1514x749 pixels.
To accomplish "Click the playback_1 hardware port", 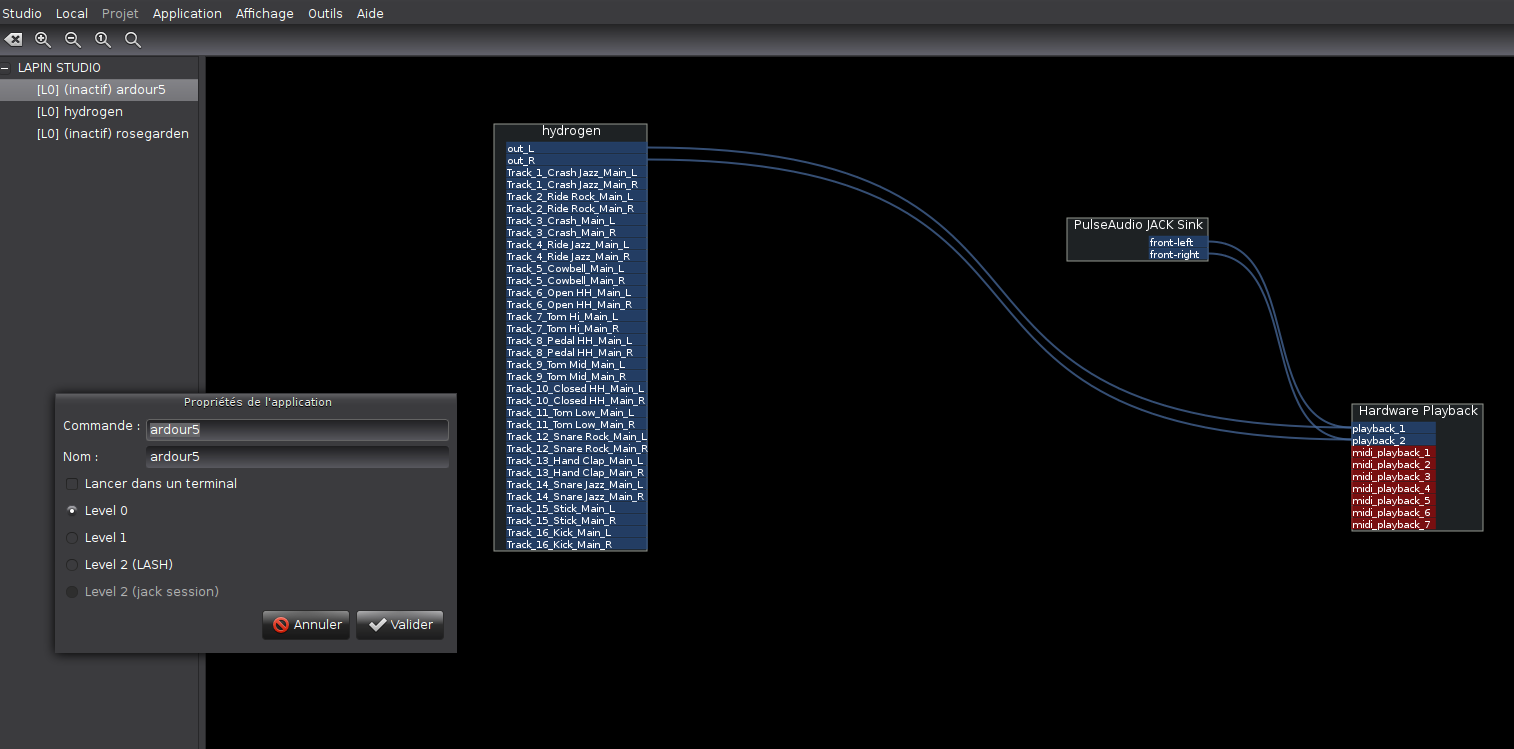I will click(1394, 429).
